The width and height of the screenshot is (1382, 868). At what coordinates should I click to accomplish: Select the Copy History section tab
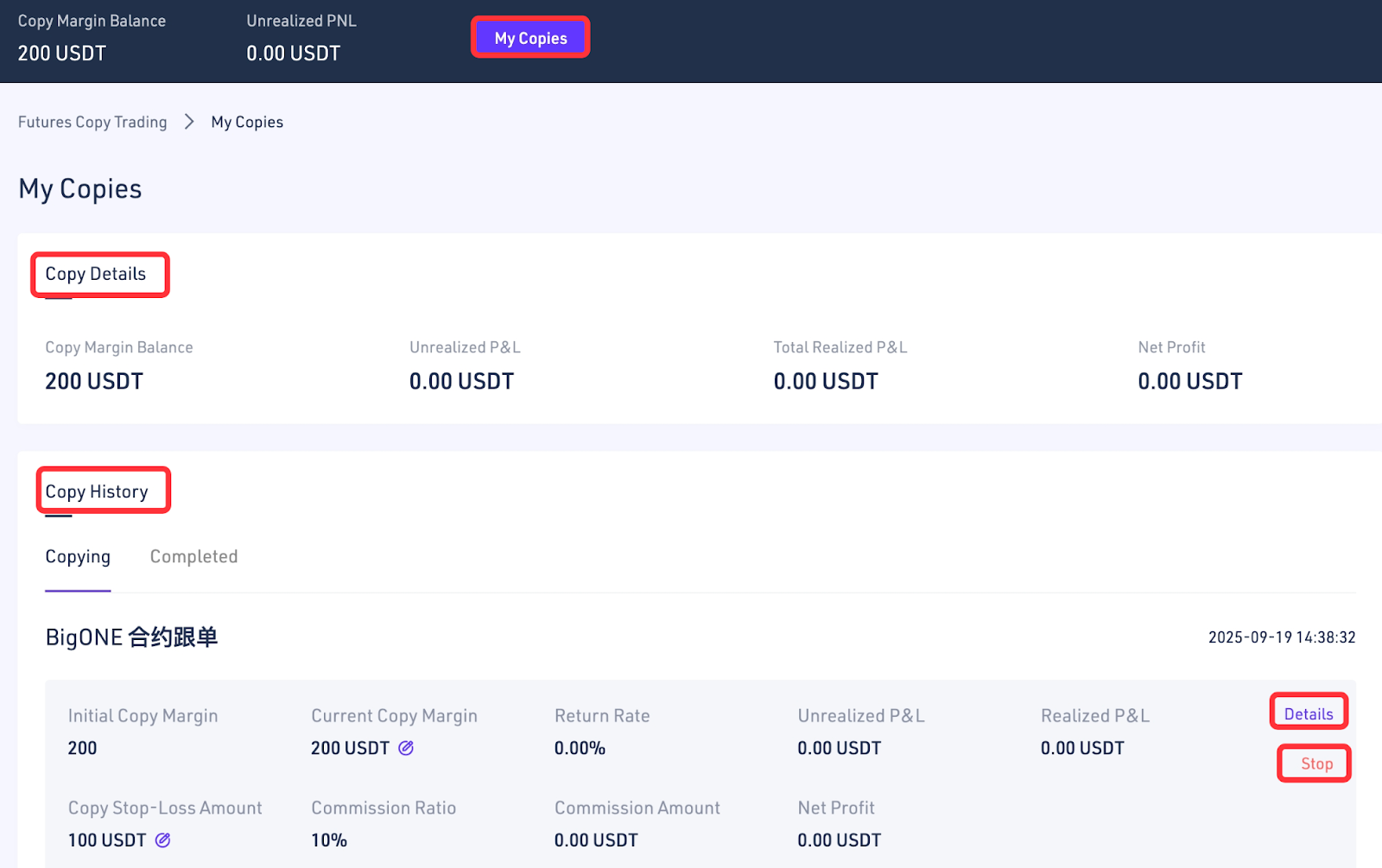(x=97, y=491)
